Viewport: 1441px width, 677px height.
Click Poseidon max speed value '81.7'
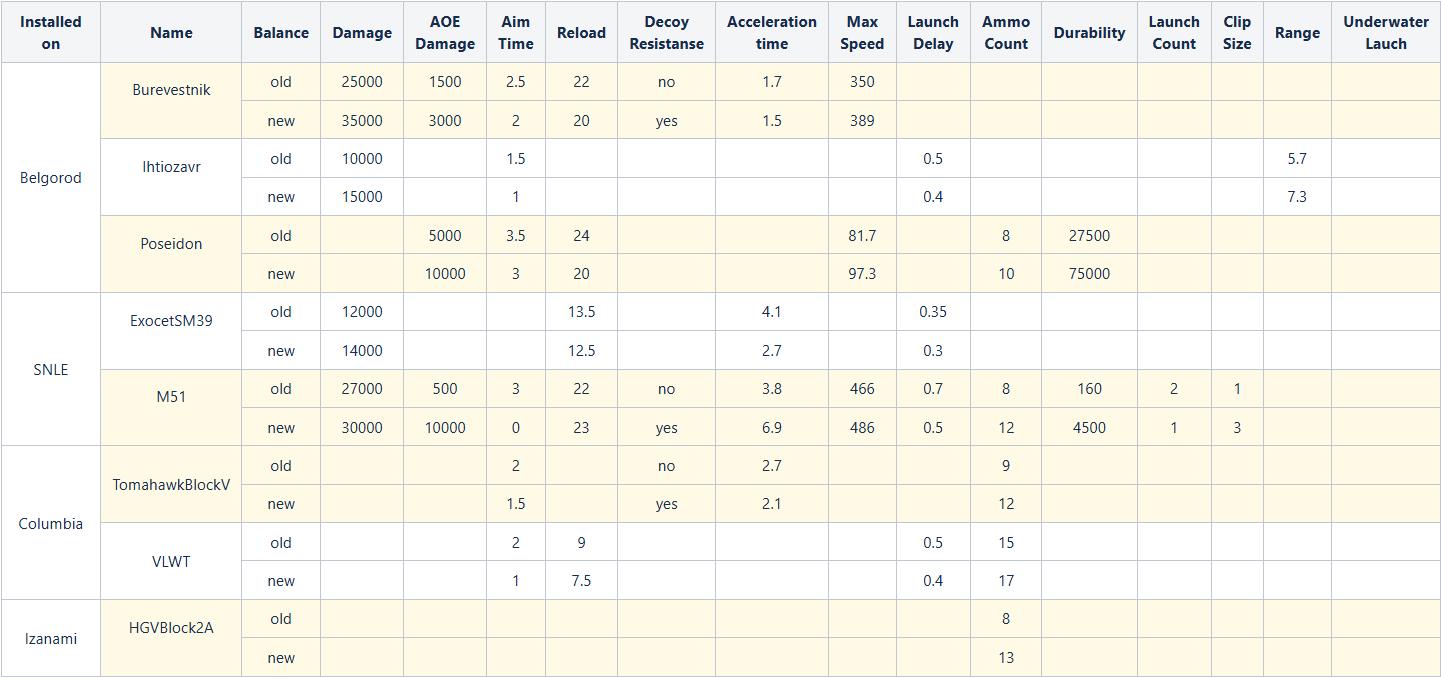coord(862,235)
